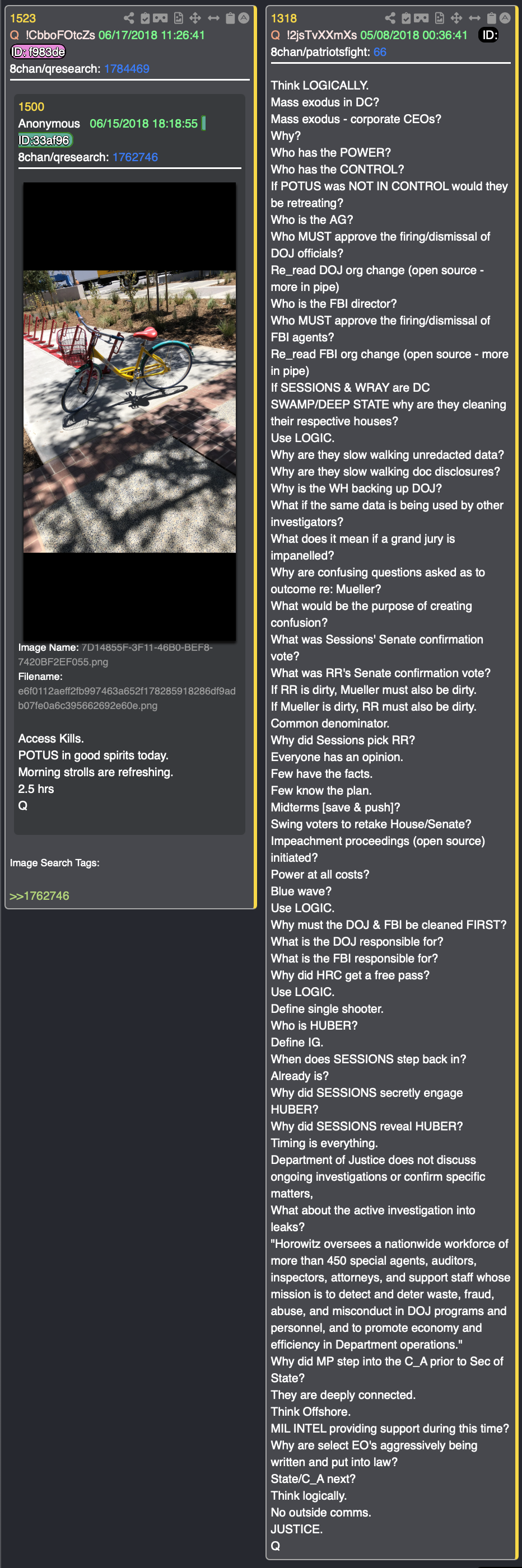Click the image file icon on post 1523
Viewport: 522px width, 1568px height.
pos(179,18)
